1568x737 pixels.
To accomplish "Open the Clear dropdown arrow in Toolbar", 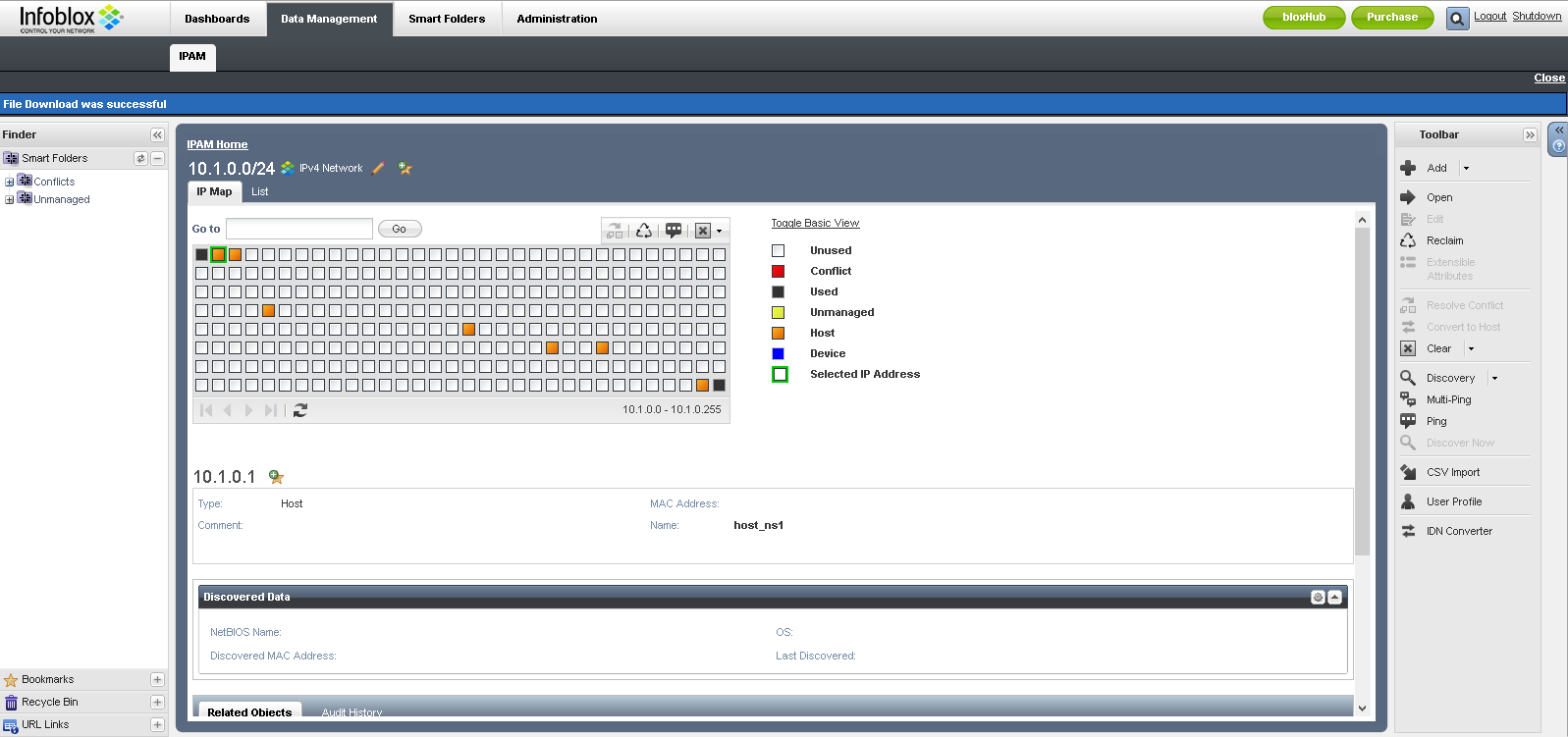I will [x=1471, y=348].
